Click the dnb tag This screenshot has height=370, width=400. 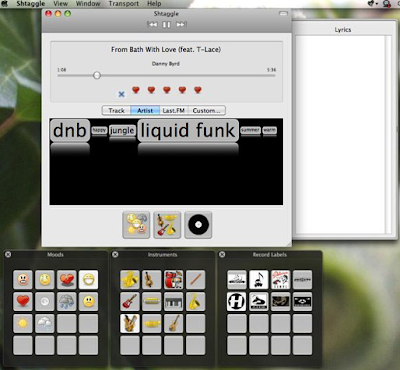[x=70, y=130]
